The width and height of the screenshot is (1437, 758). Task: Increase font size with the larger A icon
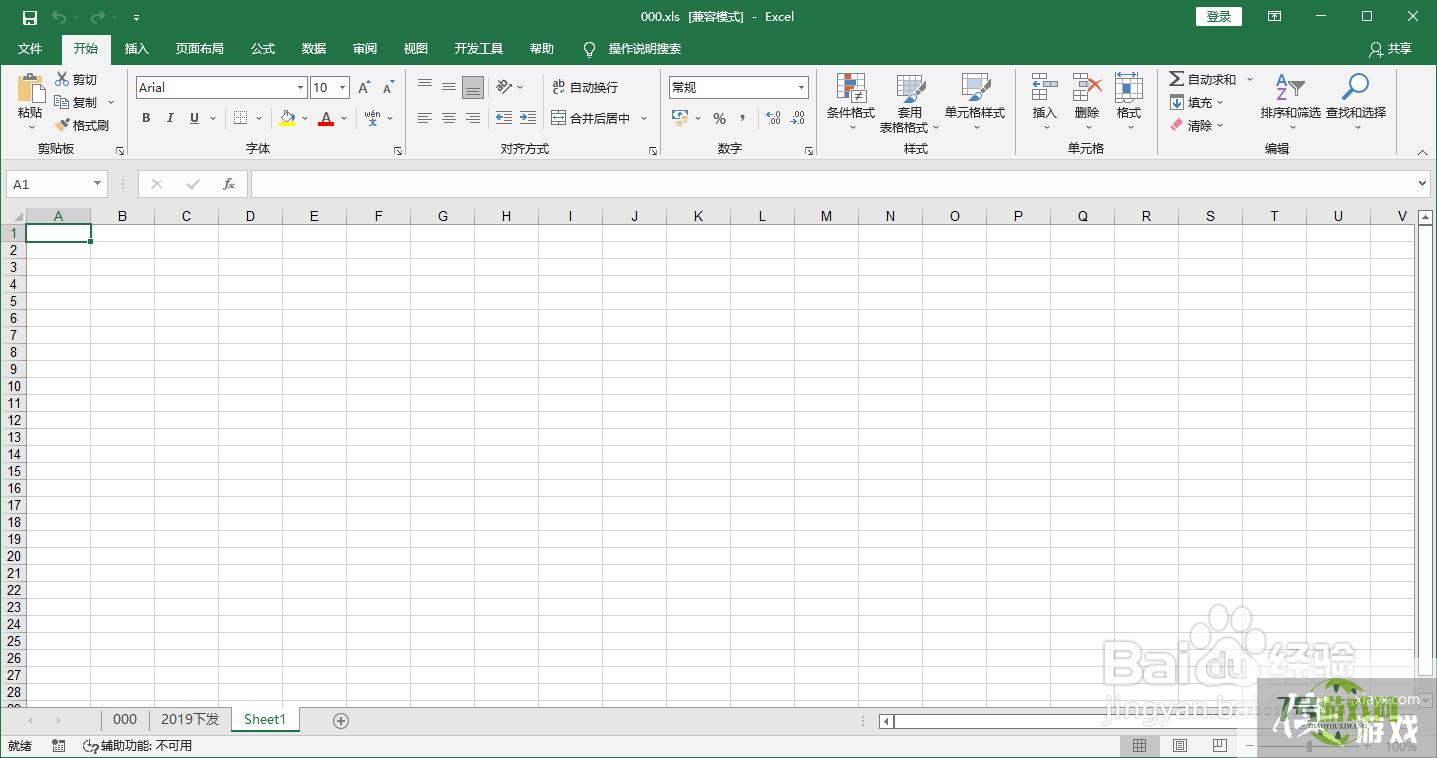point(364,88)
